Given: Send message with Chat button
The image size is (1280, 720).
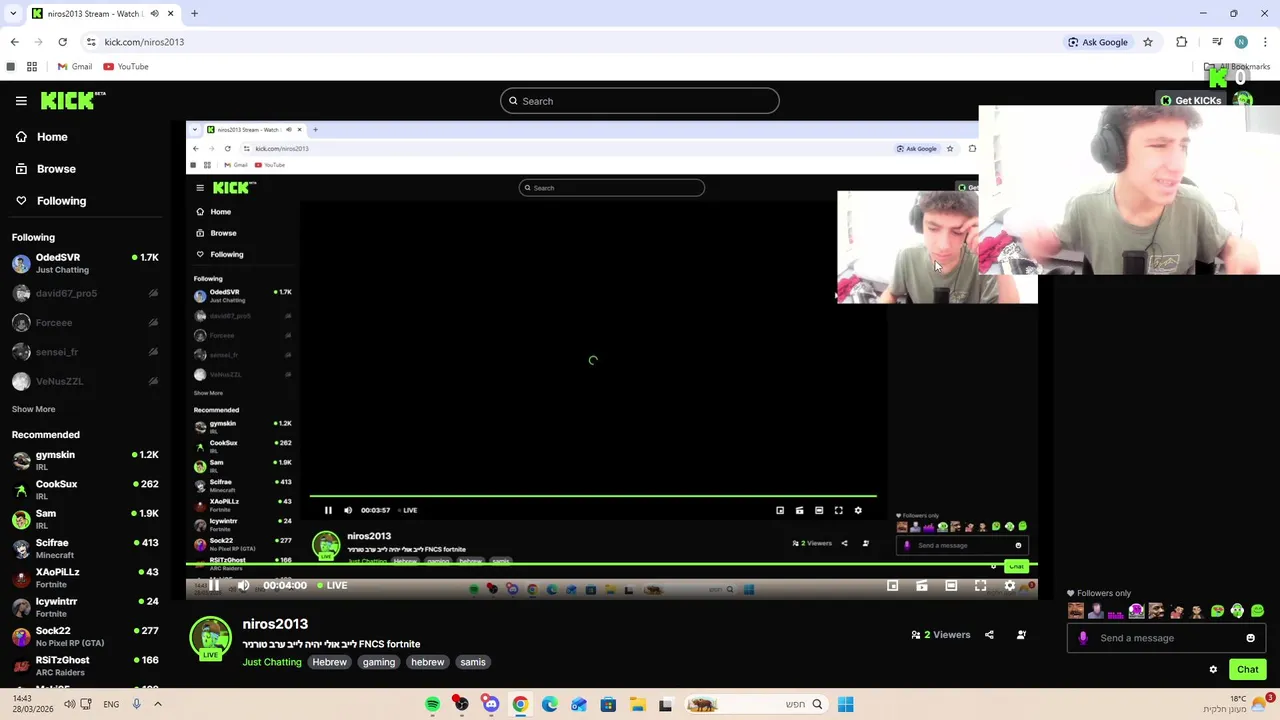Looking at the screenshot, I should pyautogui.click(x=1248, y=670).
